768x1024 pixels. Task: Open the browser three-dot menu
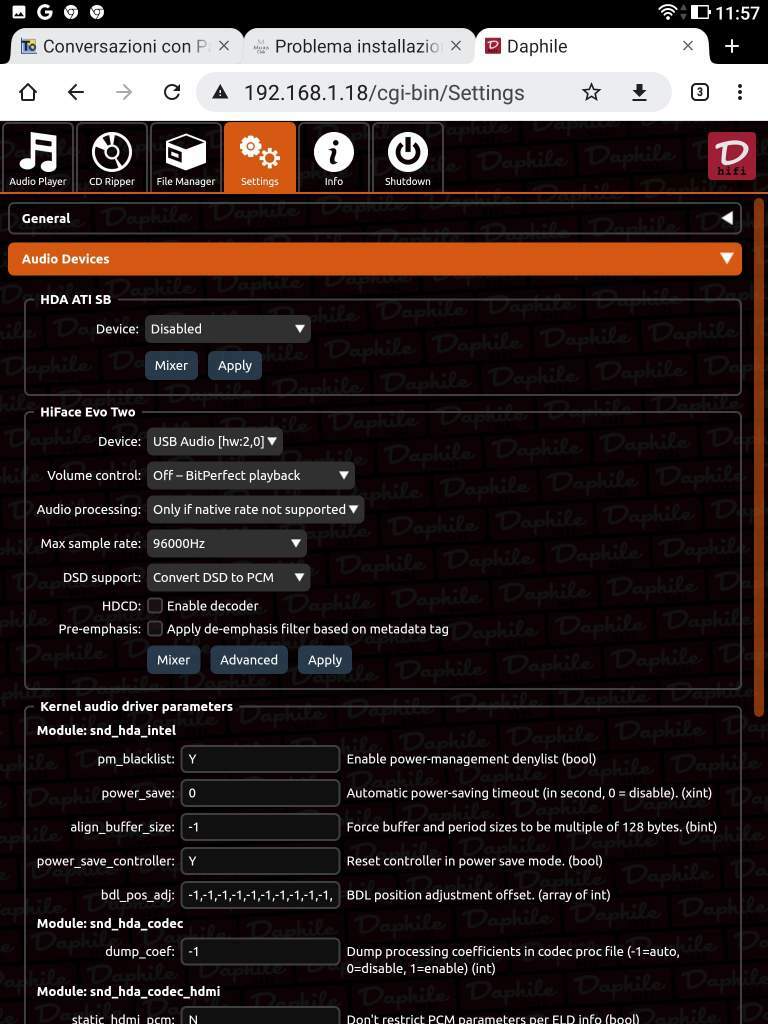pyautogui.click(x=739, y=93)
